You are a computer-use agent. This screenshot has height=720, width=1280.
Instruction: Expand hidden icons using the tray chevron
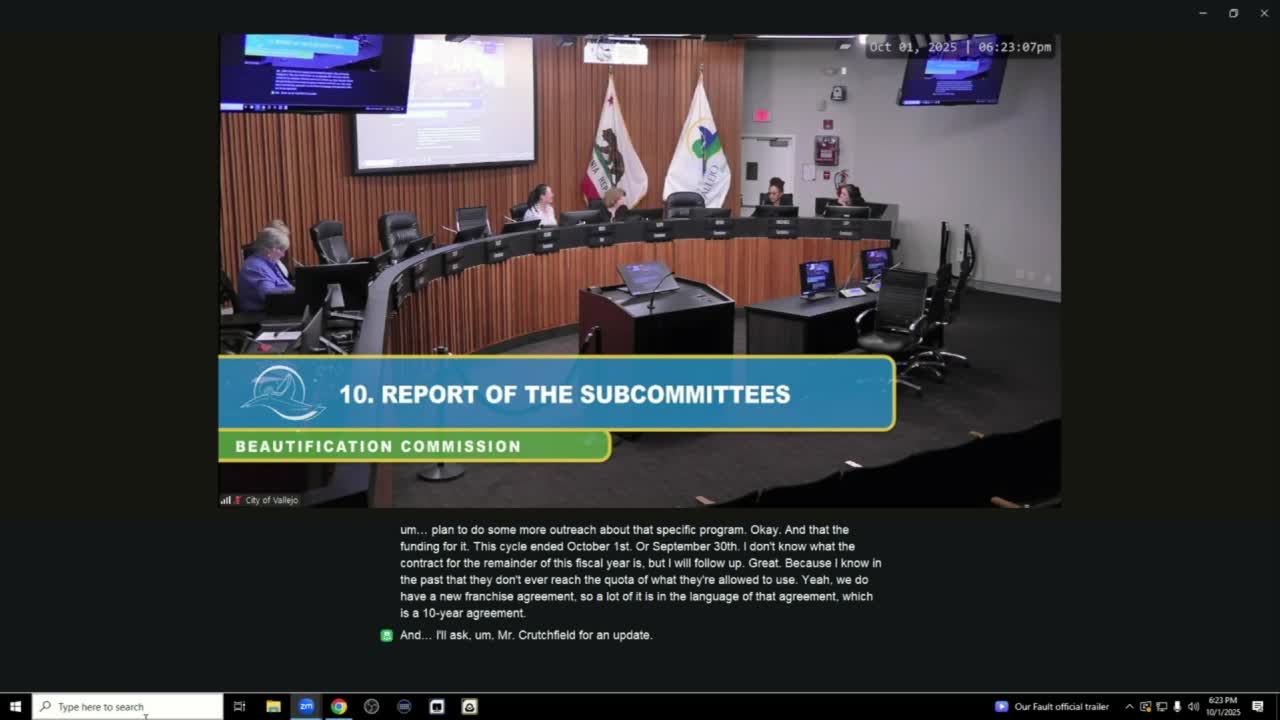(1130, 706)
